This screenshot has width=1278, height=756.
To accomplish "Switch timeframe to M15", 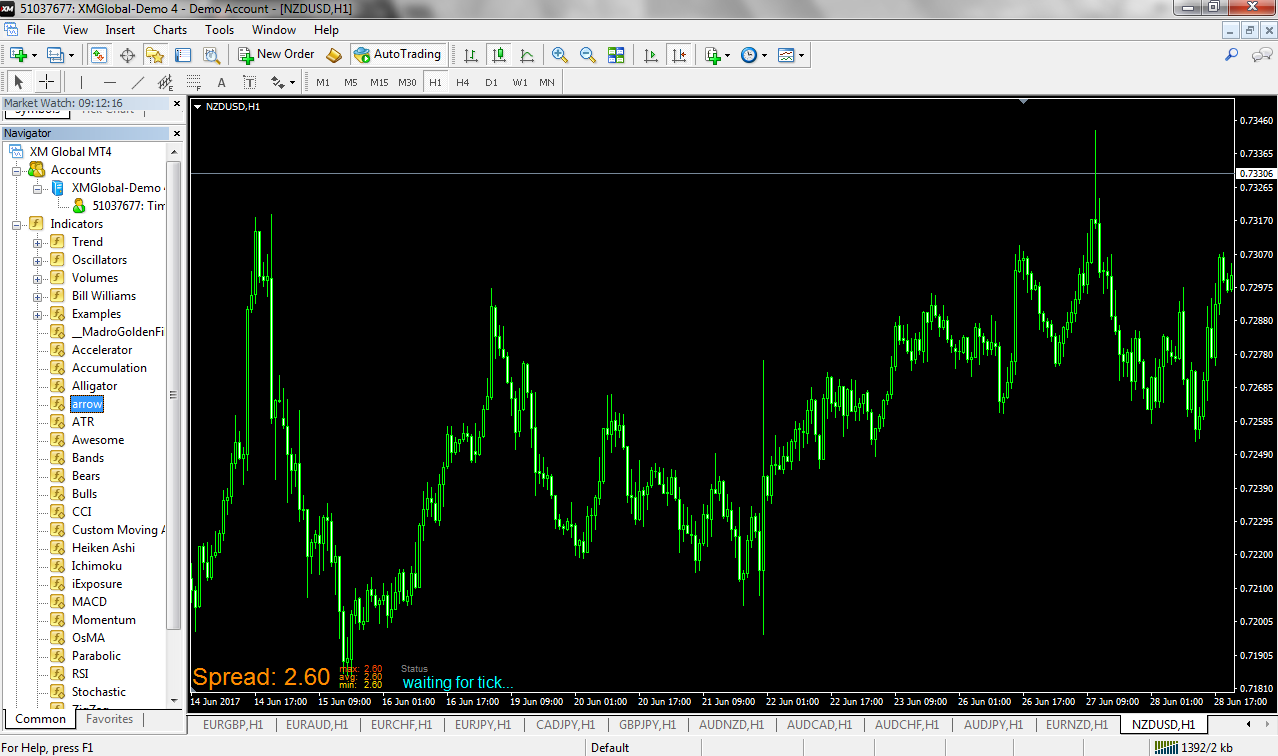I will tap(379, 82).
